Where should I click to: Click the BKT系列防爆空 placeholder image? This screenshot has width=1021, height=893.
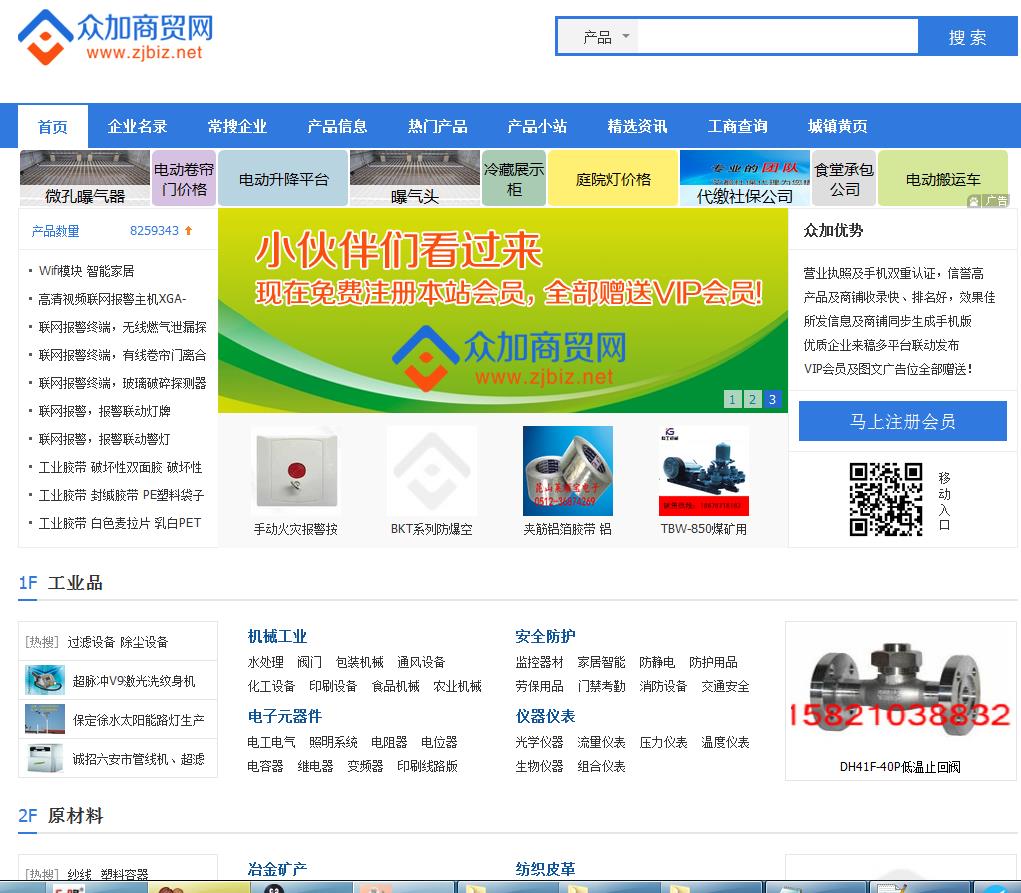pyautogui.click(x=431, y=471)
